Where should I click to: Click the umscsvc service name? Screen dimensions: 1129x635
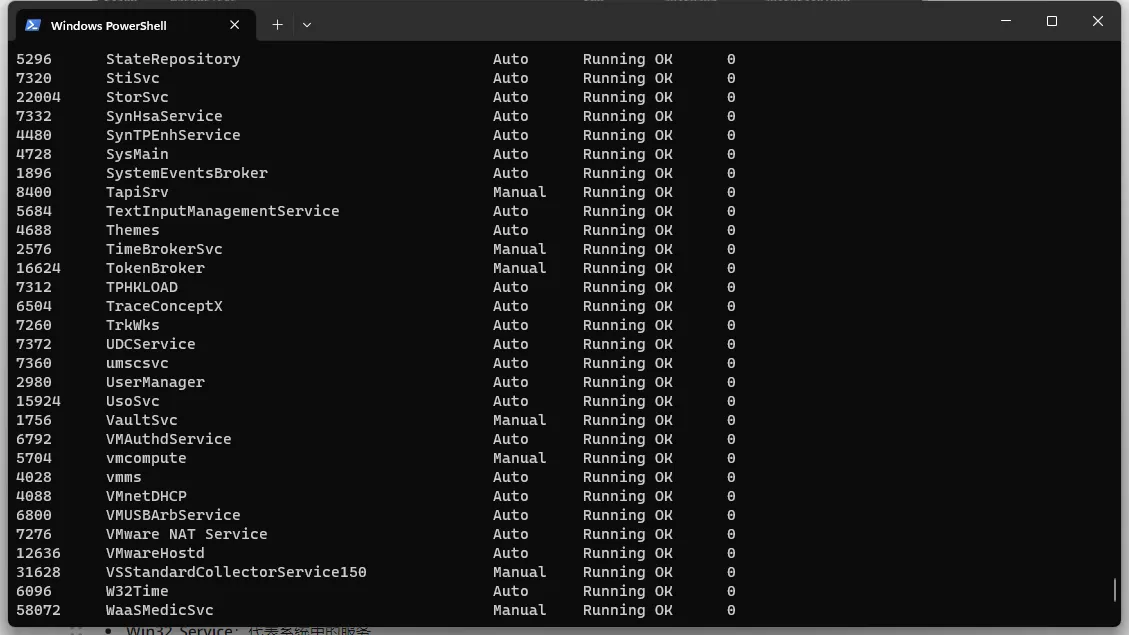pyautogui.click(x=137, y=363)
